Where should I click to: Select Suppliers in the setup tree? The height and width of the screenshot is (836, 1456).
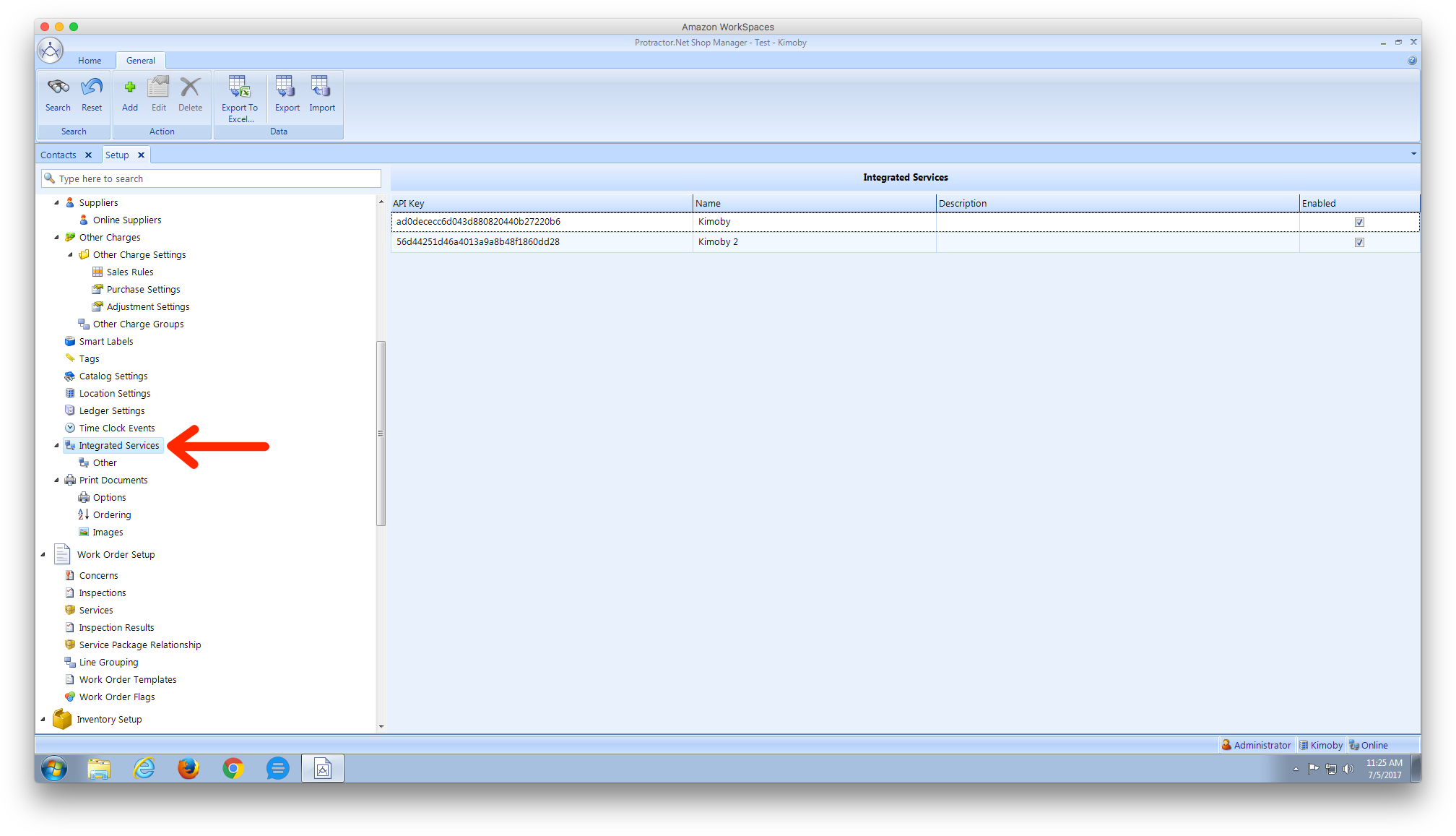98,203
